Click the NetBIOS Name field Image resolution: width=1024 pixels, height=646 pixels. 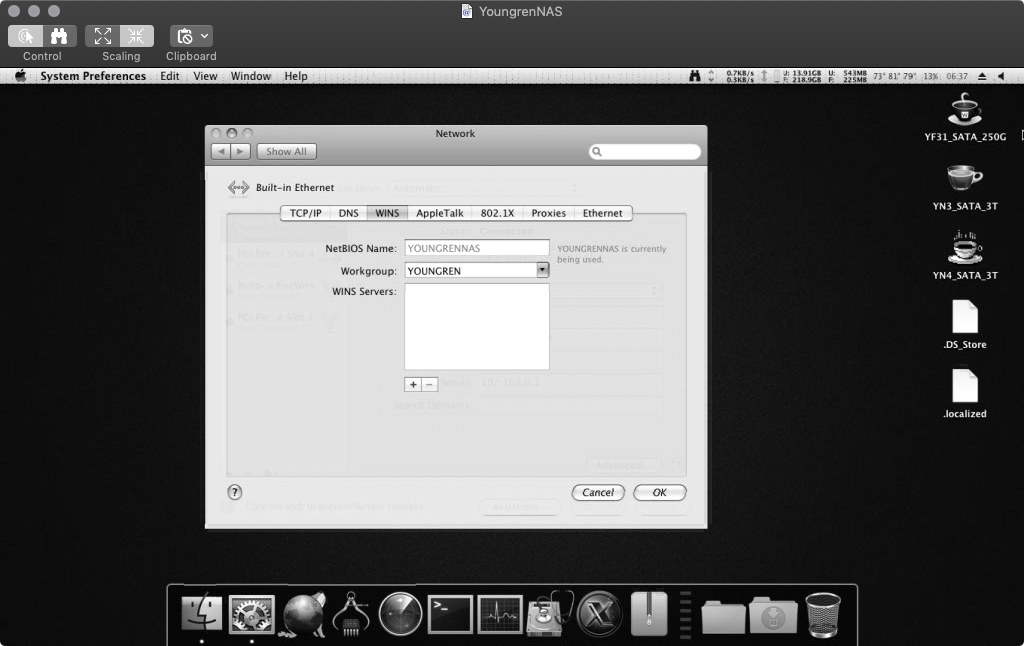[477, 248]
